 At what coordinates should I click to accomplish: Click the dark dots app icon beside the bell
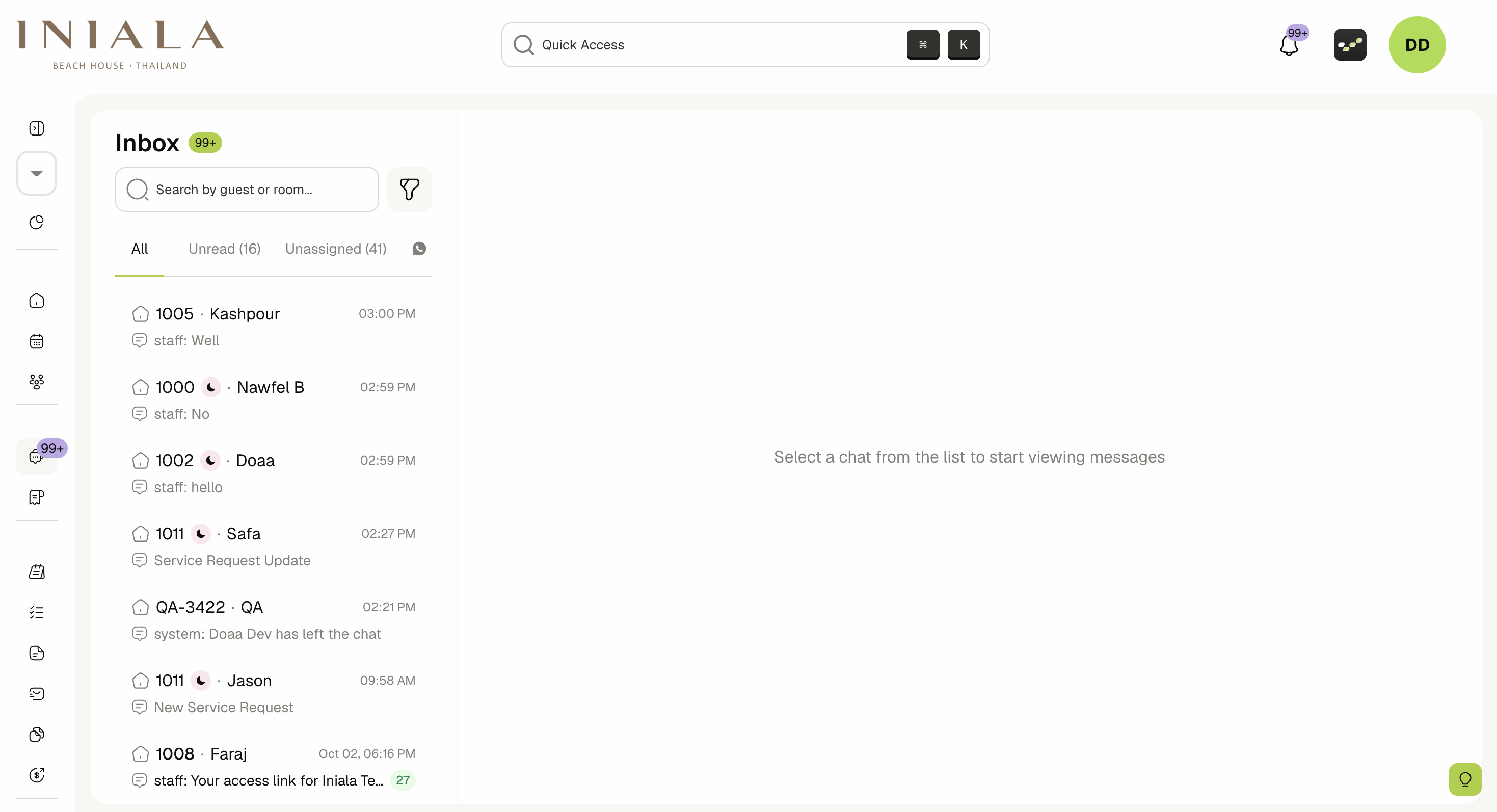(1349, 45)
